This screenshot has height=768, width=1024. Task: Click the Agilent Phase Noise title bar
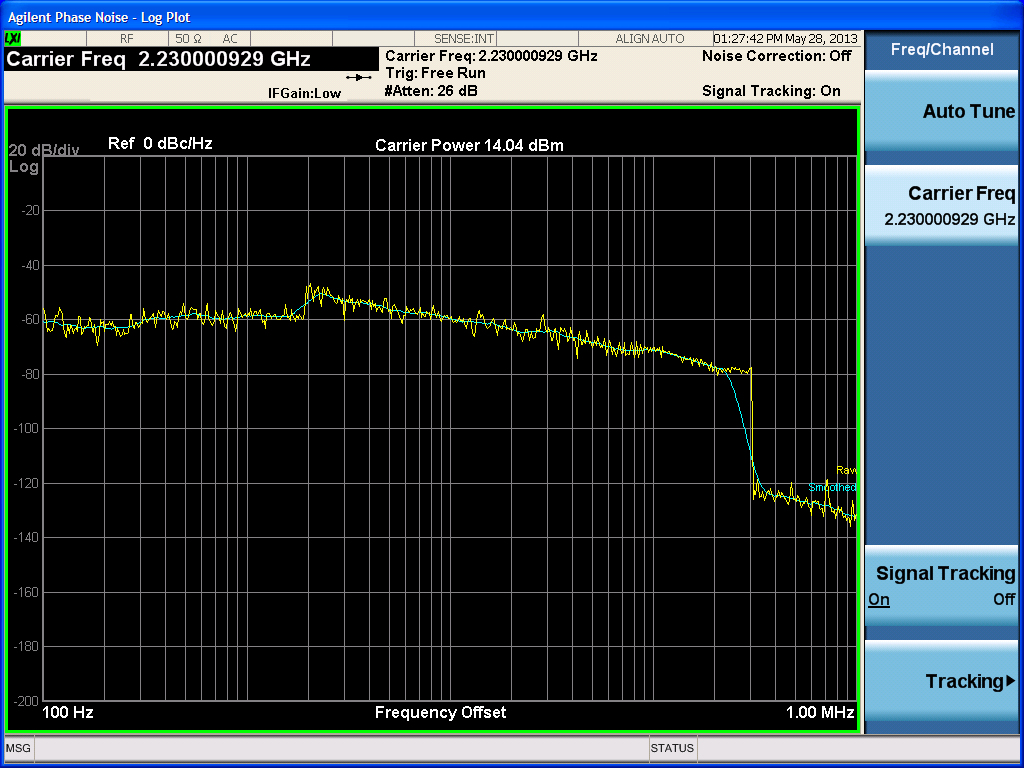(512, 17)
